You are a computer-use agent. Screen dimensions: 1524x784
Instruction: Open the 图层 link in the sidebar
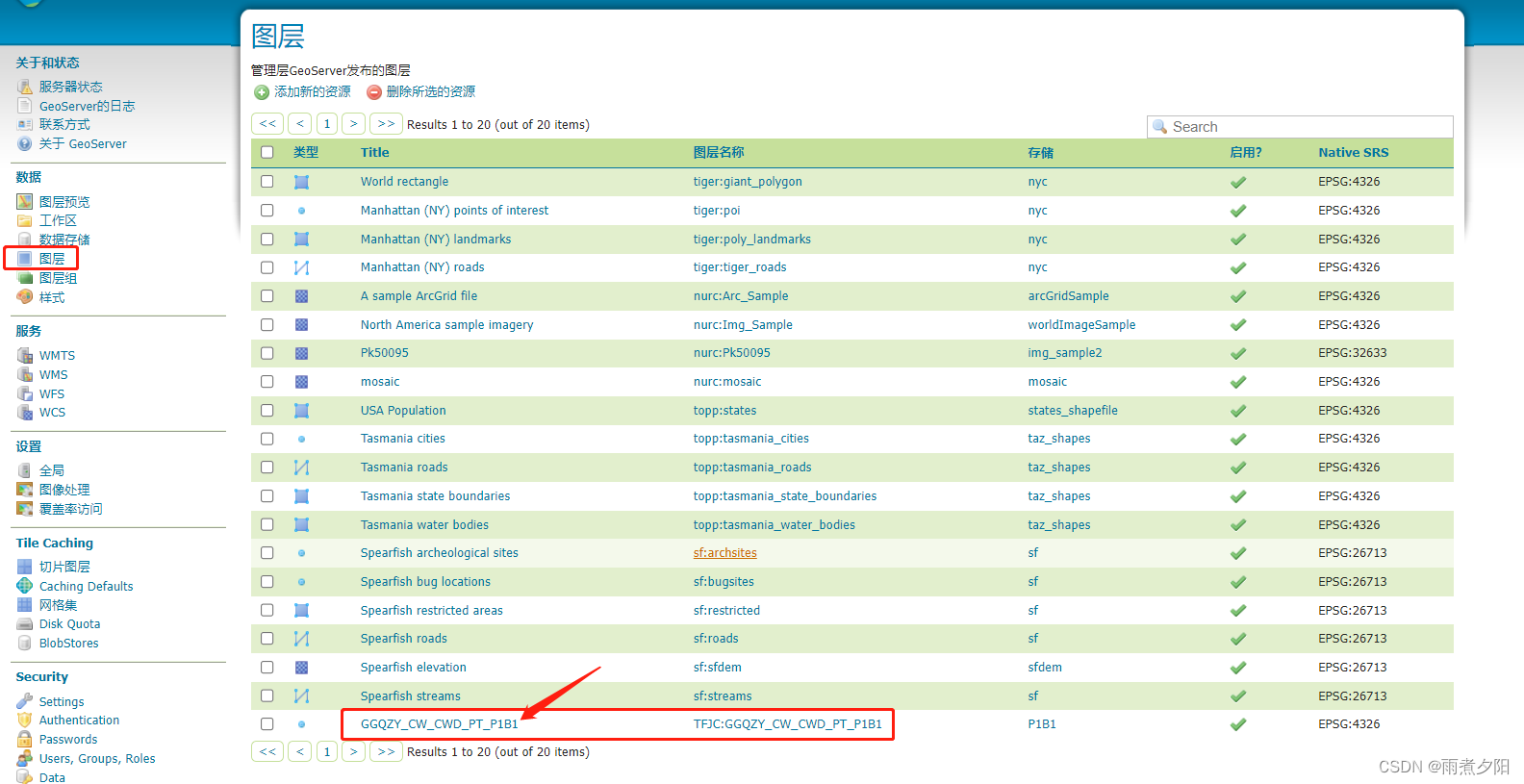[52, 259]
